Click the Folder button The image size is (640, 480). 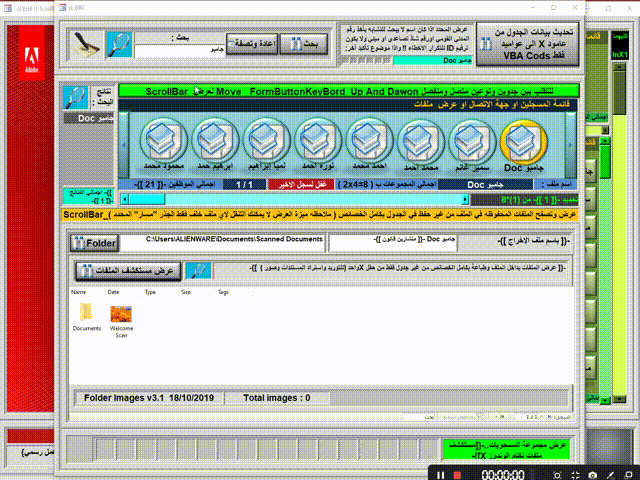[93, 242]
